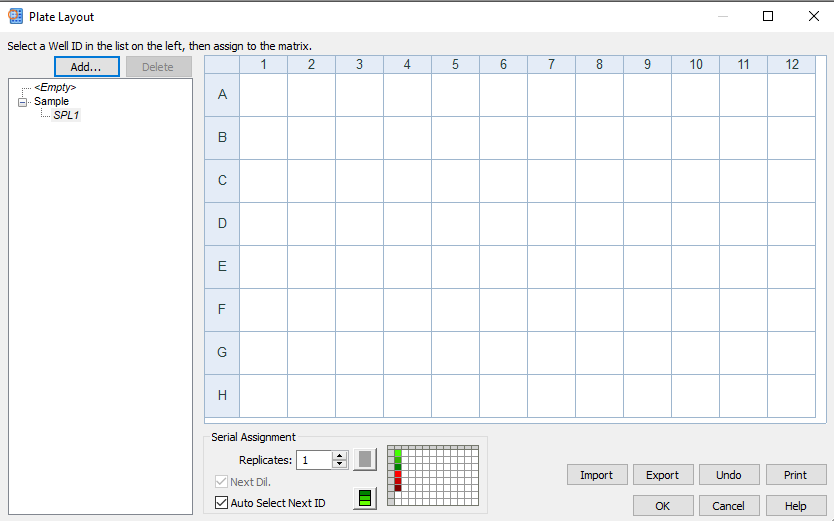The height and width of the screenshot is (521, 834).
Task: Assign well B6 in the matrix
Action: [504, 138]
